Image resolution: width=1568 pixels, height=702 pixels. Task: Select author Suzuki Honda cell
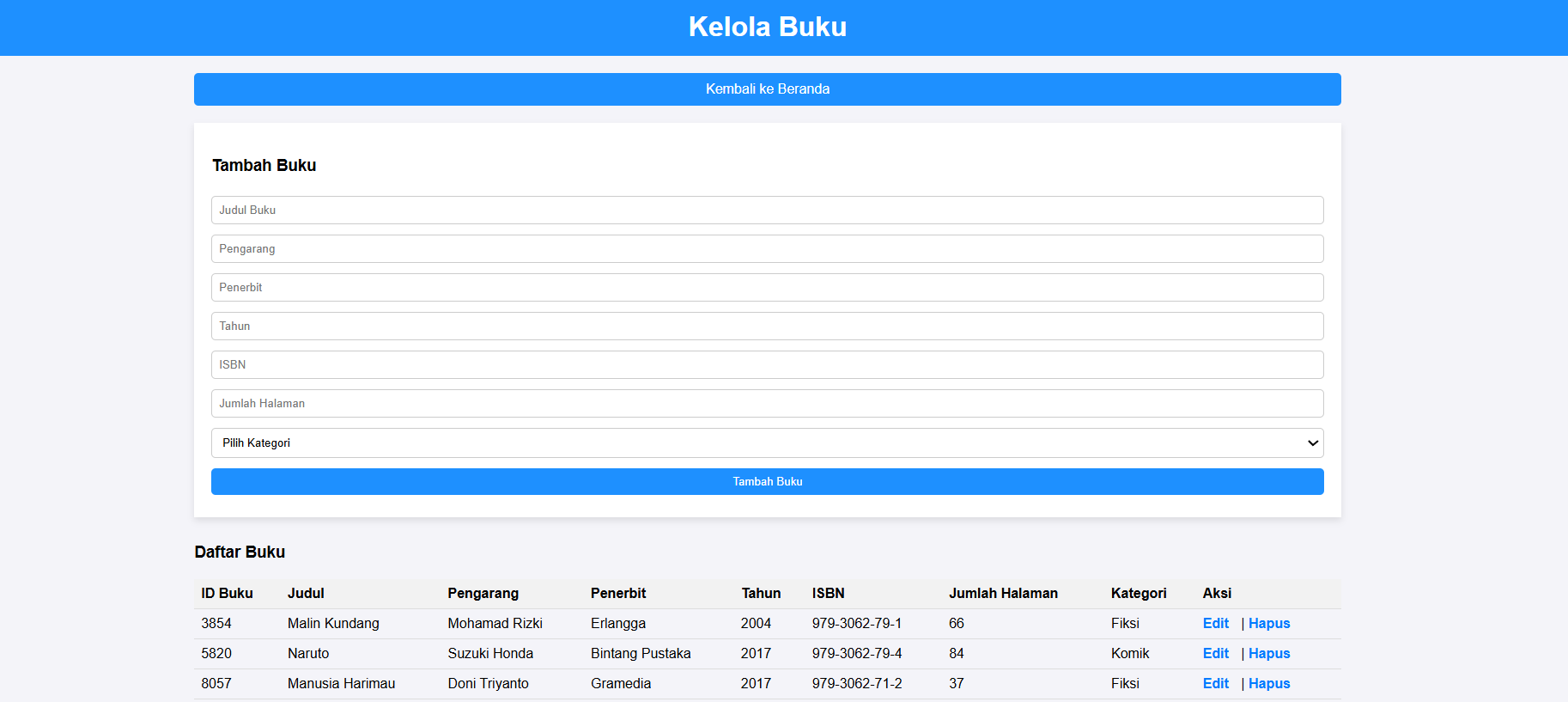point(490,653)
